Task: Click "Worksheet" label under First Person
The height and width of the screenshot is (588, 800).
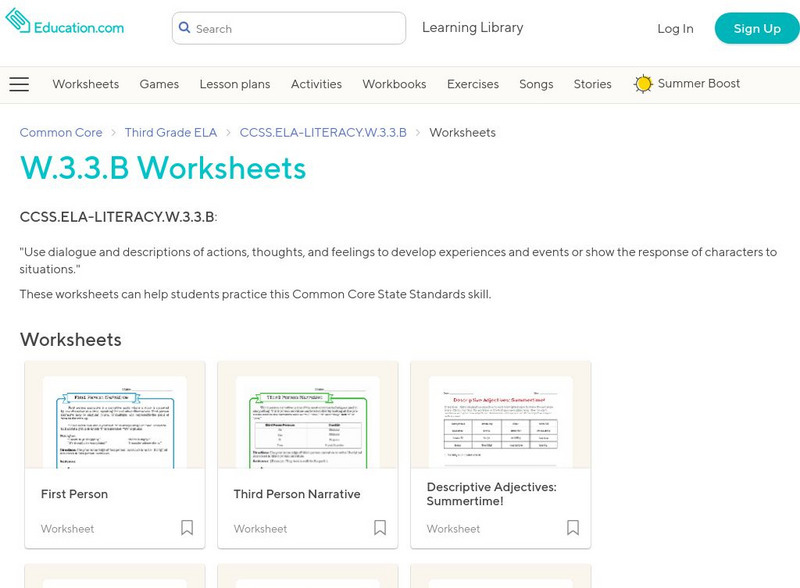Action: tap(67, 529)
